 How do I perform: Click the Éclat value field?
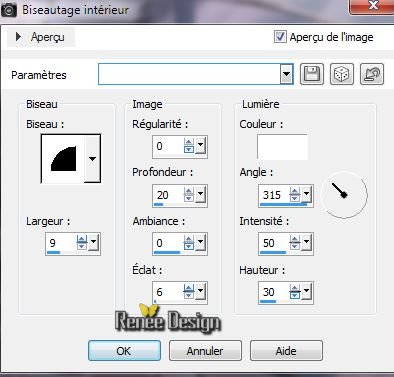point(168,292)
